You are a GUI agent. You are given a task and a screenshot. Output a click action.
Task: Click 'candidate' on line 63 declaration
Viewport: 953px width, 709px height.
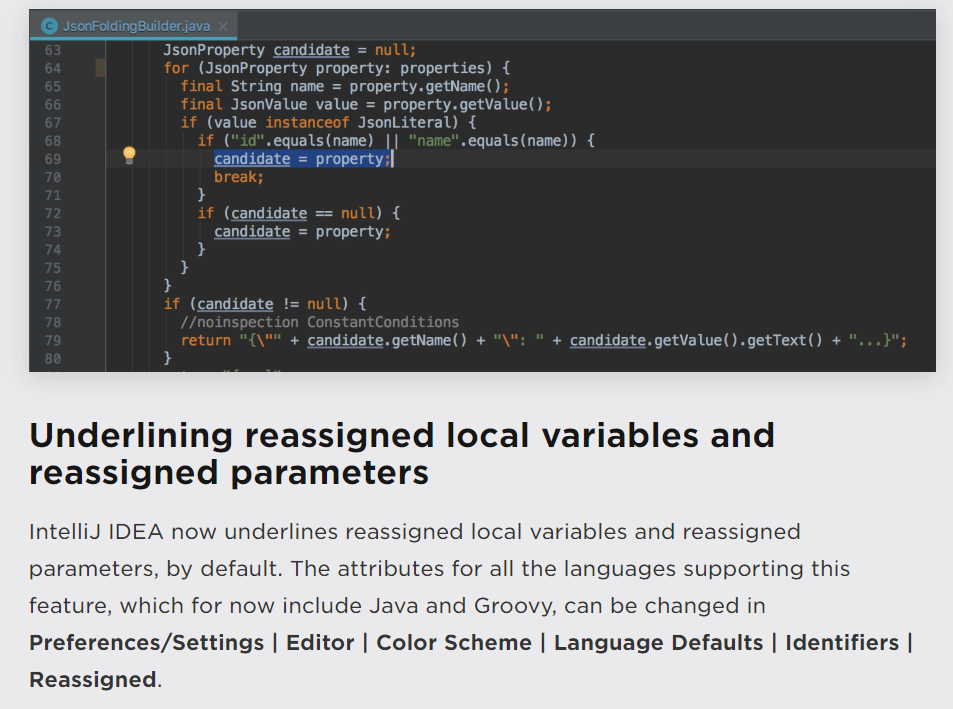pos(311,50)
